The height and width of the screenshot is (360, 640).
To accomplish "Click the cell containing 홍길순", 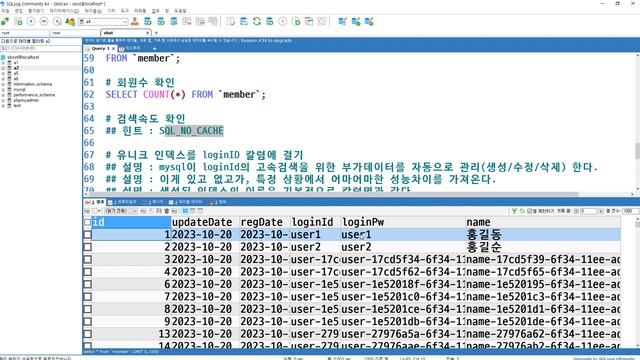I will pyautogui.click(x=543, y=247).
